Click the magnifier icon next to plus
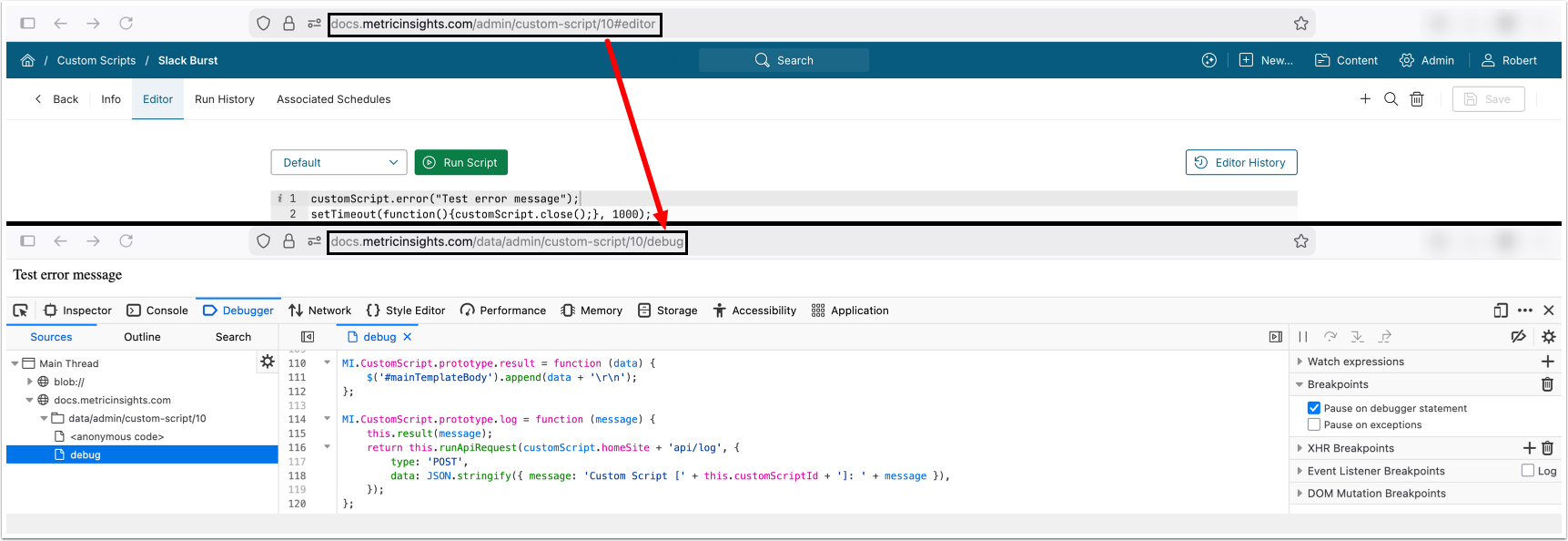This screenshot has height=541, width=1568. pos(1391,99)
